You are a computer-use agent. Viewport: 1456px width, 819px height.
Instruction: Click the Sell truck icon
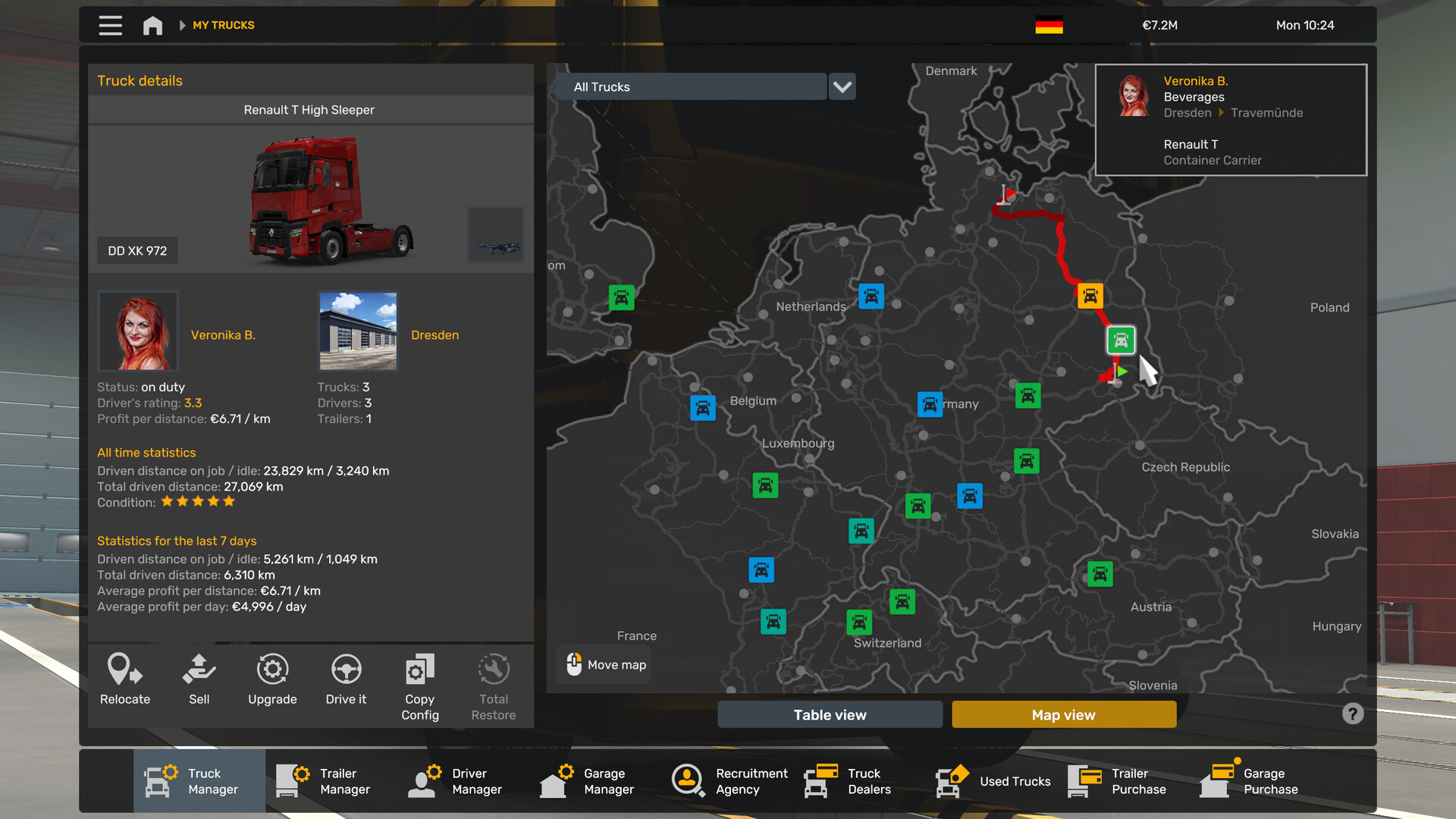[x=199, y=681]
